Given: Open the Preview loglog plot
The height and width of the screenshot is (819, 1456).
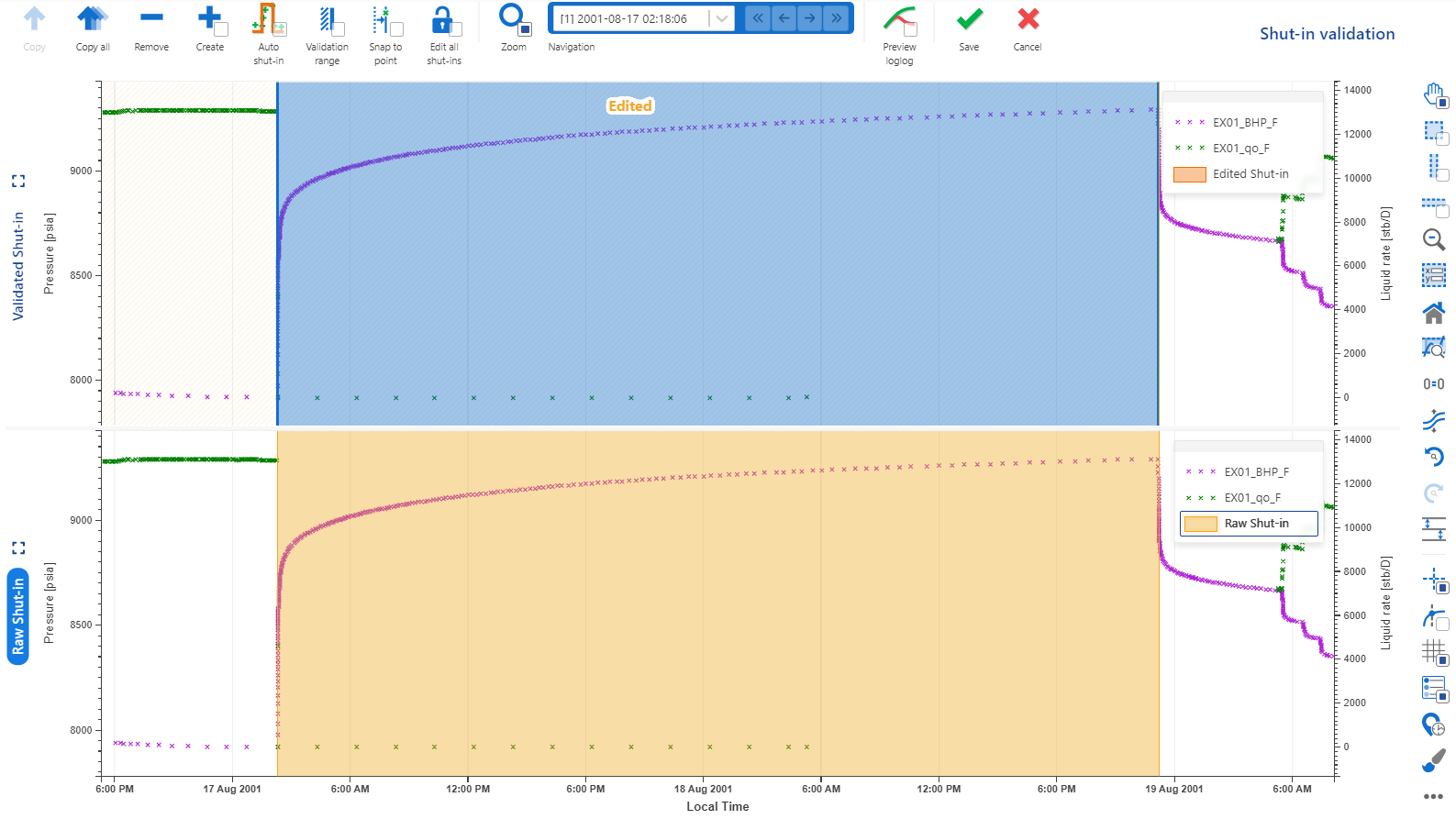Looking at the screenshot, I should point(899,35).
